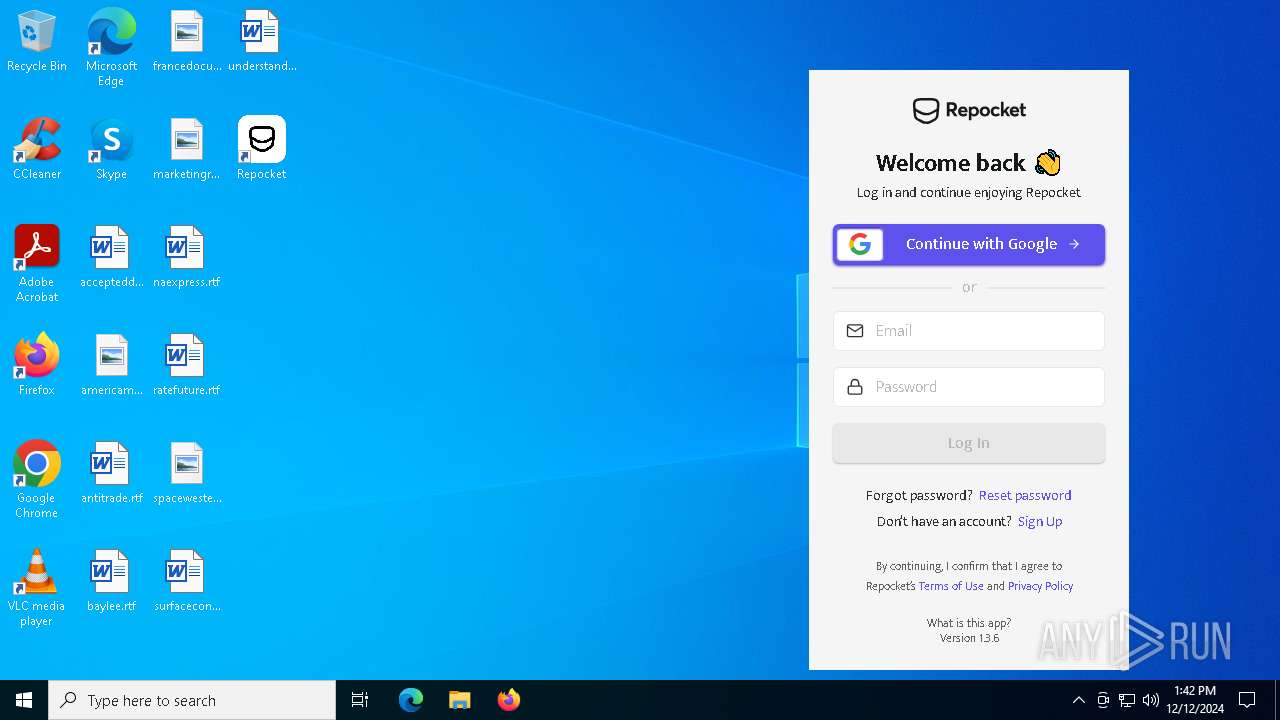Screen dimensions: 1280x720
Task: Select the acceptedd... Word document
Action: (111, 257)
